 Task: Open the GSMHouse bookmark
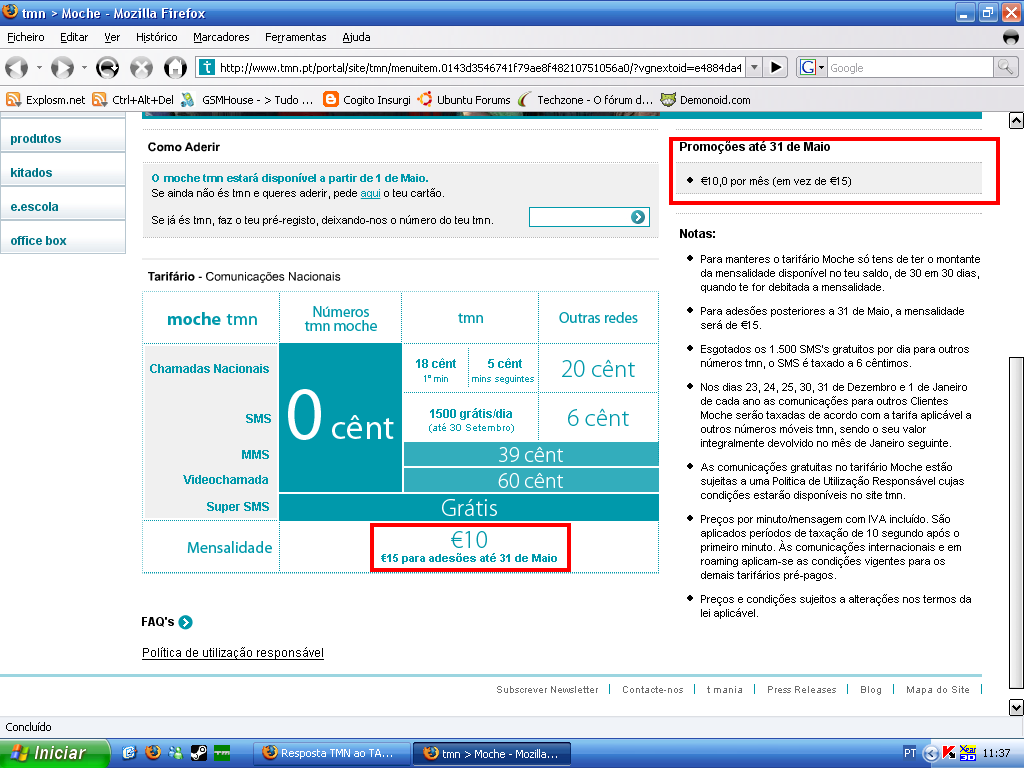pyautogui.click(x=247, y=100)
